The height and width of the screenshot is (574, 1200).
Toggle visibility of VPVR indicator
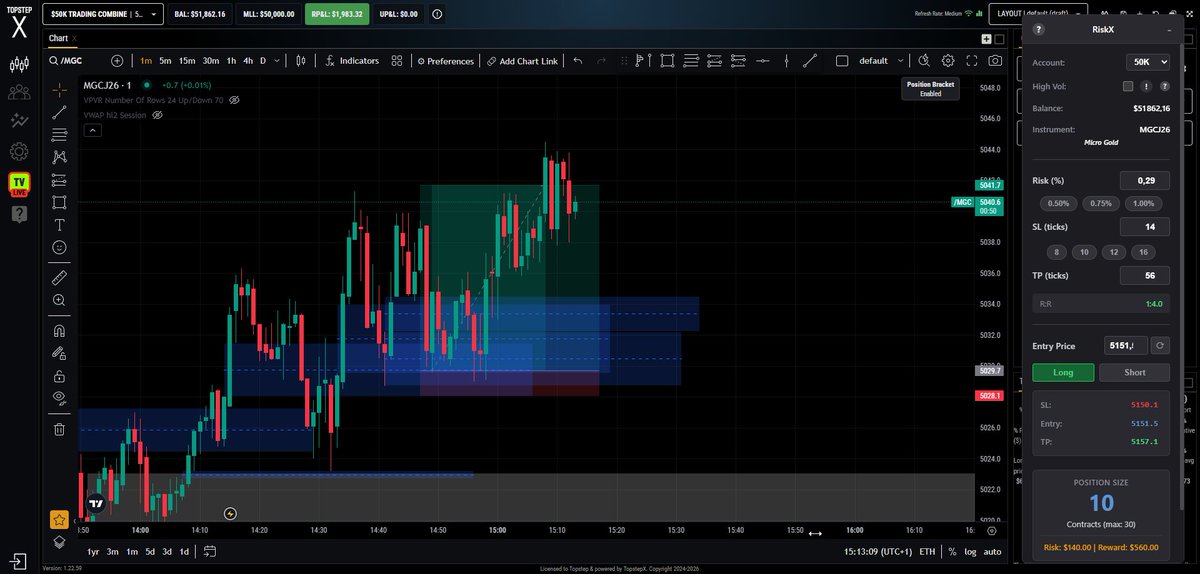(235, 100)
